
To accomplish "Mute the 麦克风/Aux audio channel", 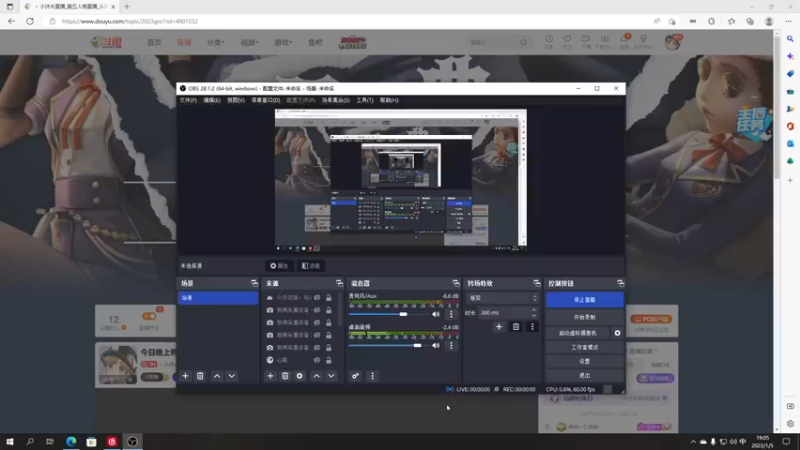I will click(436, 314).
